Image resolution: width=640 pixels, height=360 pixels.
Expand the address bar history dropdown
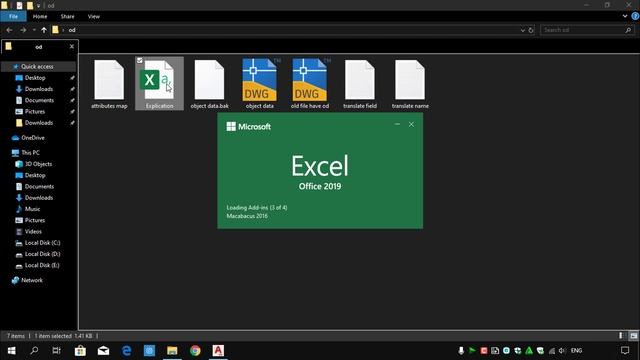pyautogui.click(x=522, y=30)
